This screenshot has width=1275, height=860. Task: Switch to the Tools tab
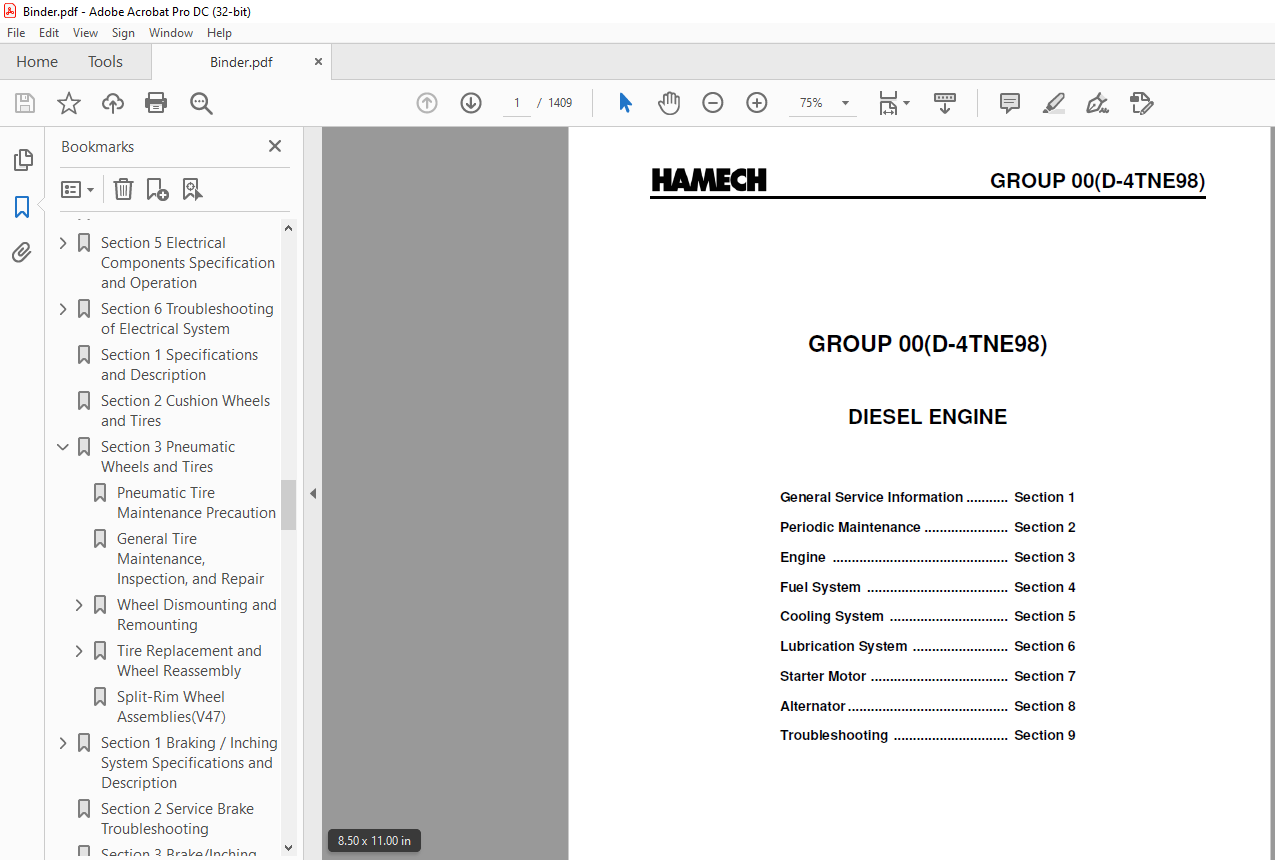pyautogui.click(x=105, y=62)
